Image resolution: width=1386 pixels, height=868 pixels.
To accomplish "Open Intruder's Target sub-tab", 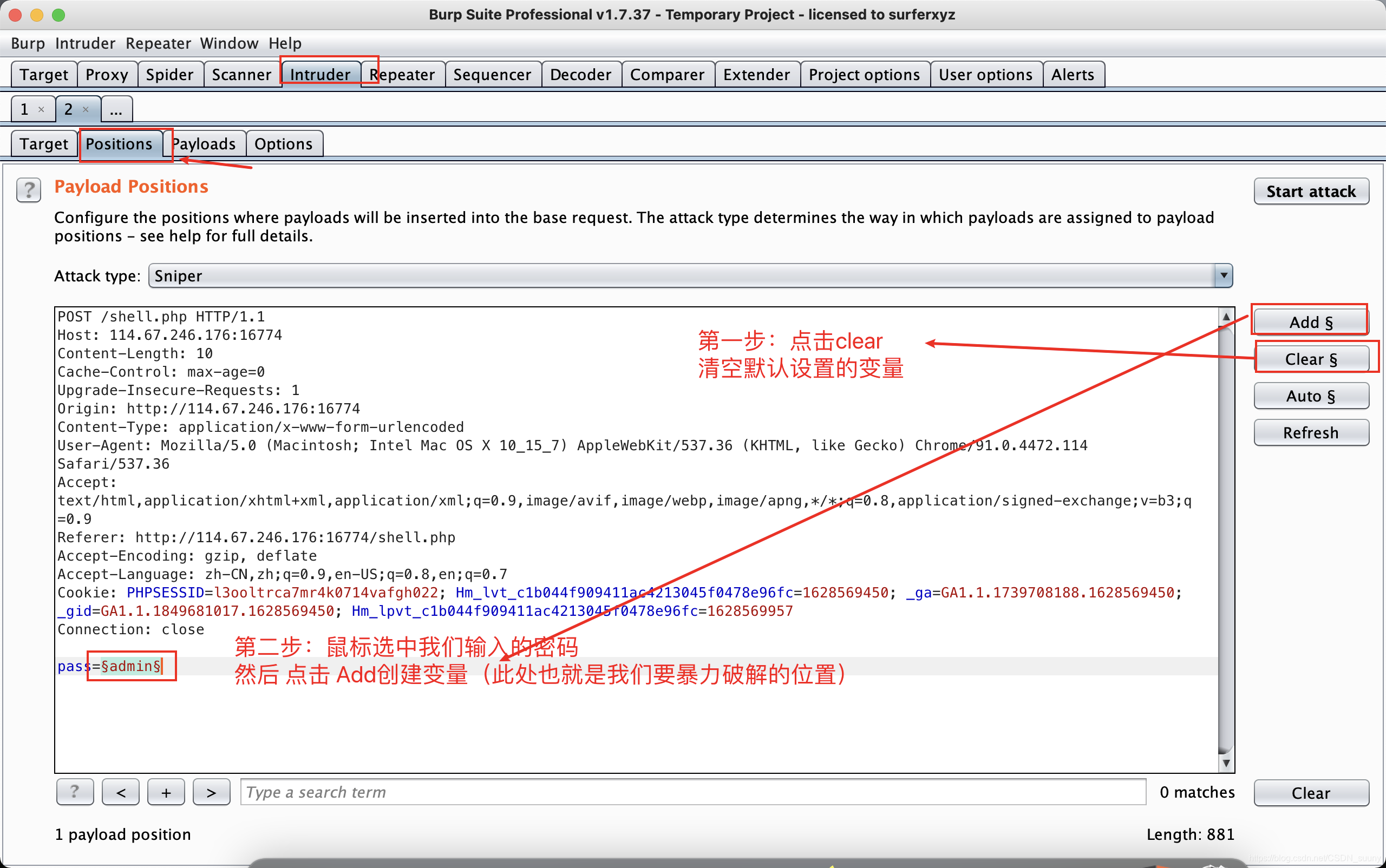I will (44, 143).
